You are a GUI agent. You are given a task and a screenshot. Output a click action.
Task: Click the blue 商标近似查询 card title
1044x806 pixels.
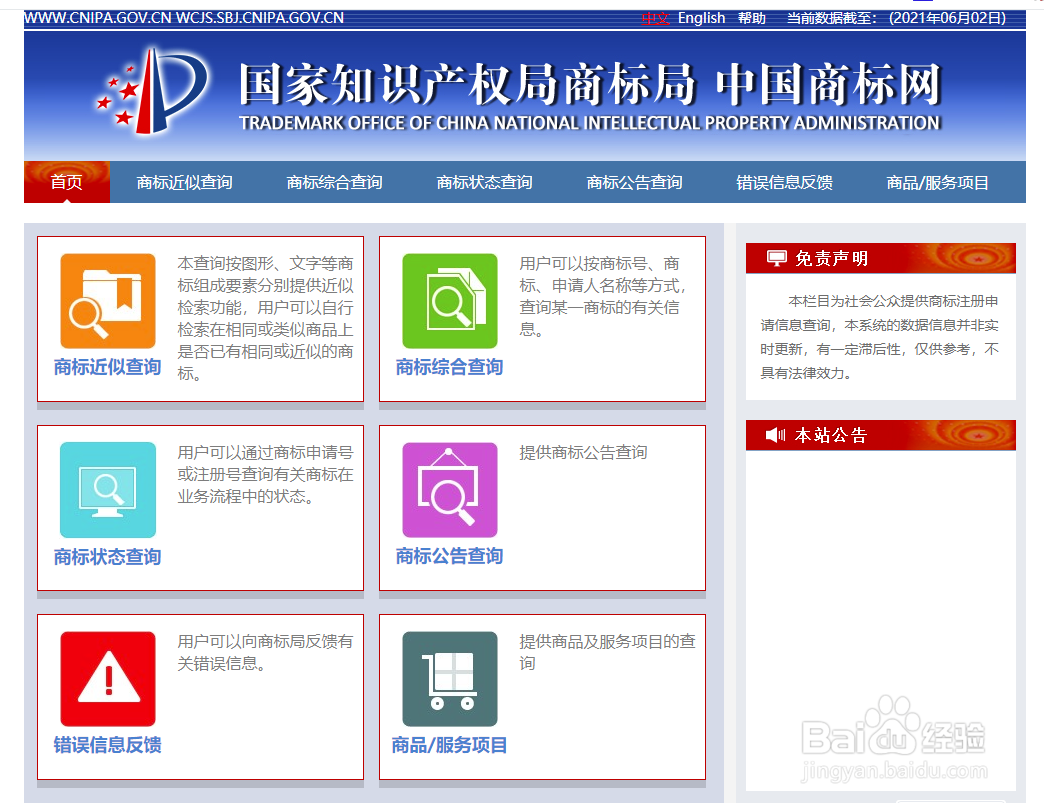(108, 367)
